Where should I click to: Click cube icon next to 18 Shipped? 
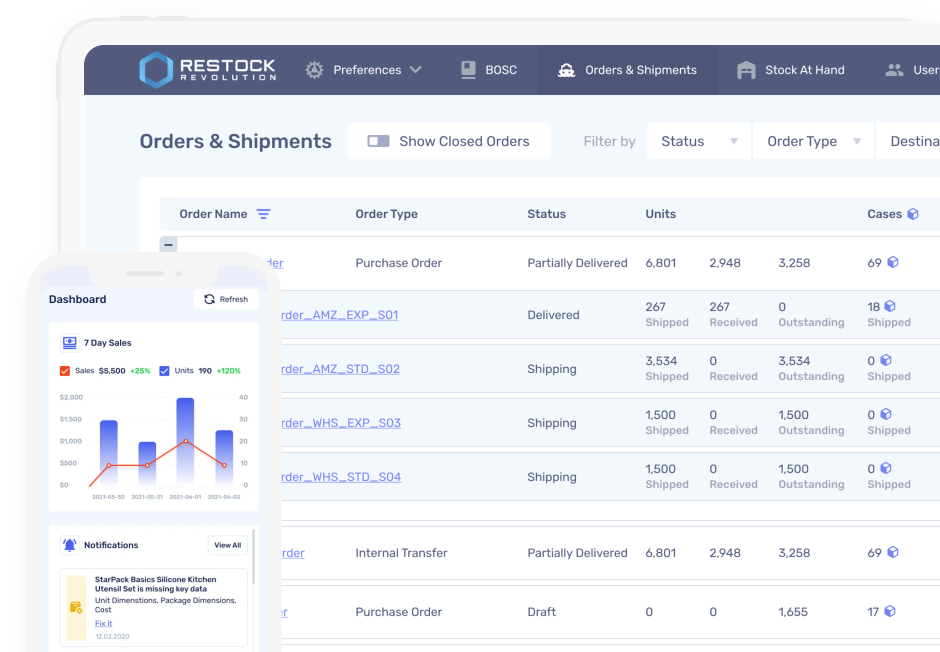(x=890, y=306)
